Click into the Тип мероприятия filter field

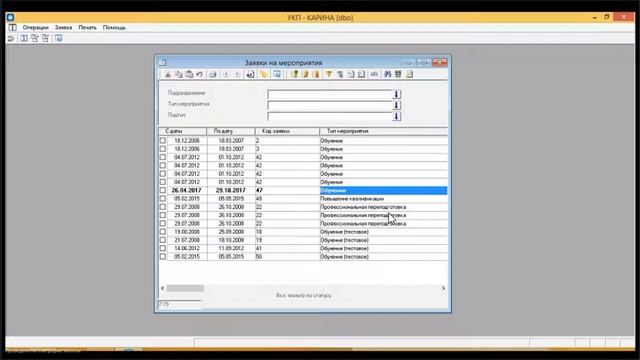330,105
